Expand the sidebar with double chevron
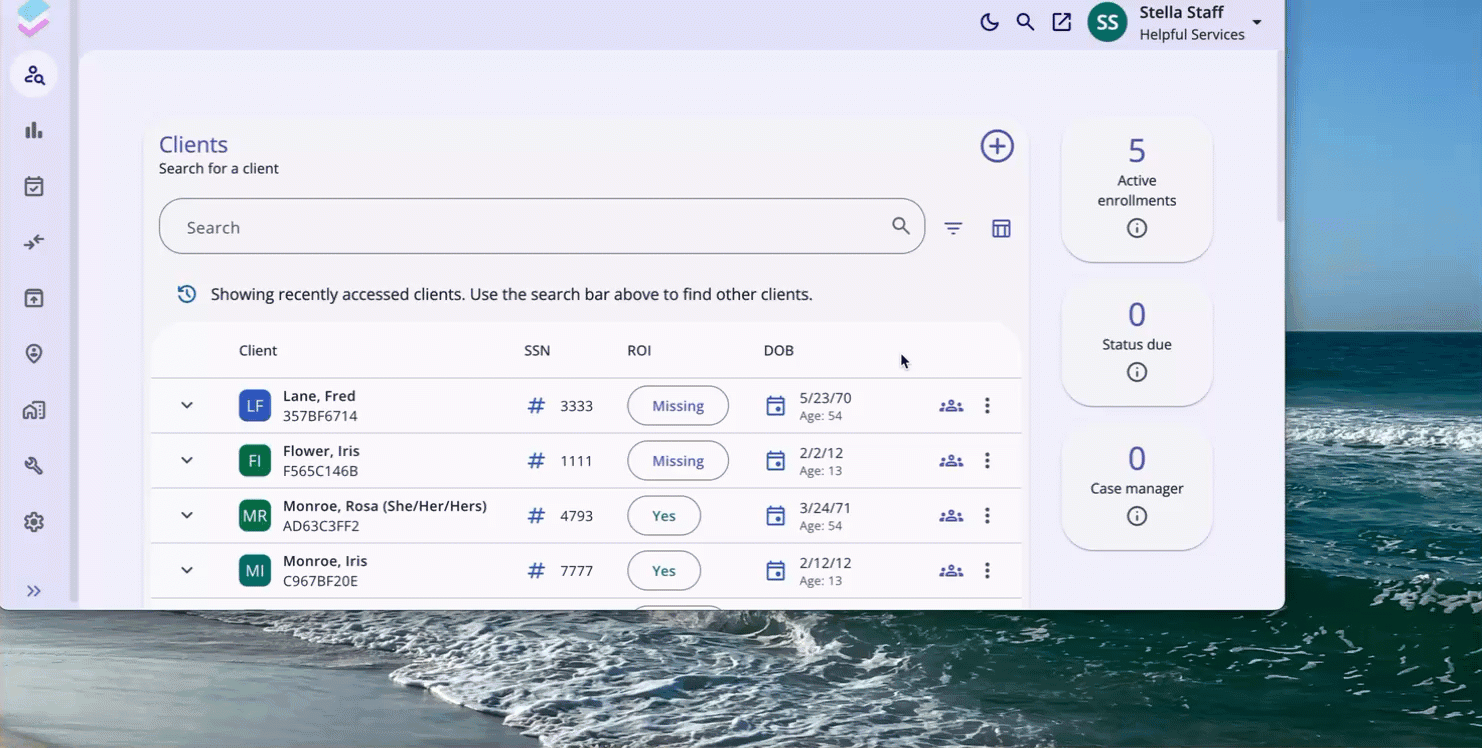Viewport: 1482px width, 748px height. [34, 591]
